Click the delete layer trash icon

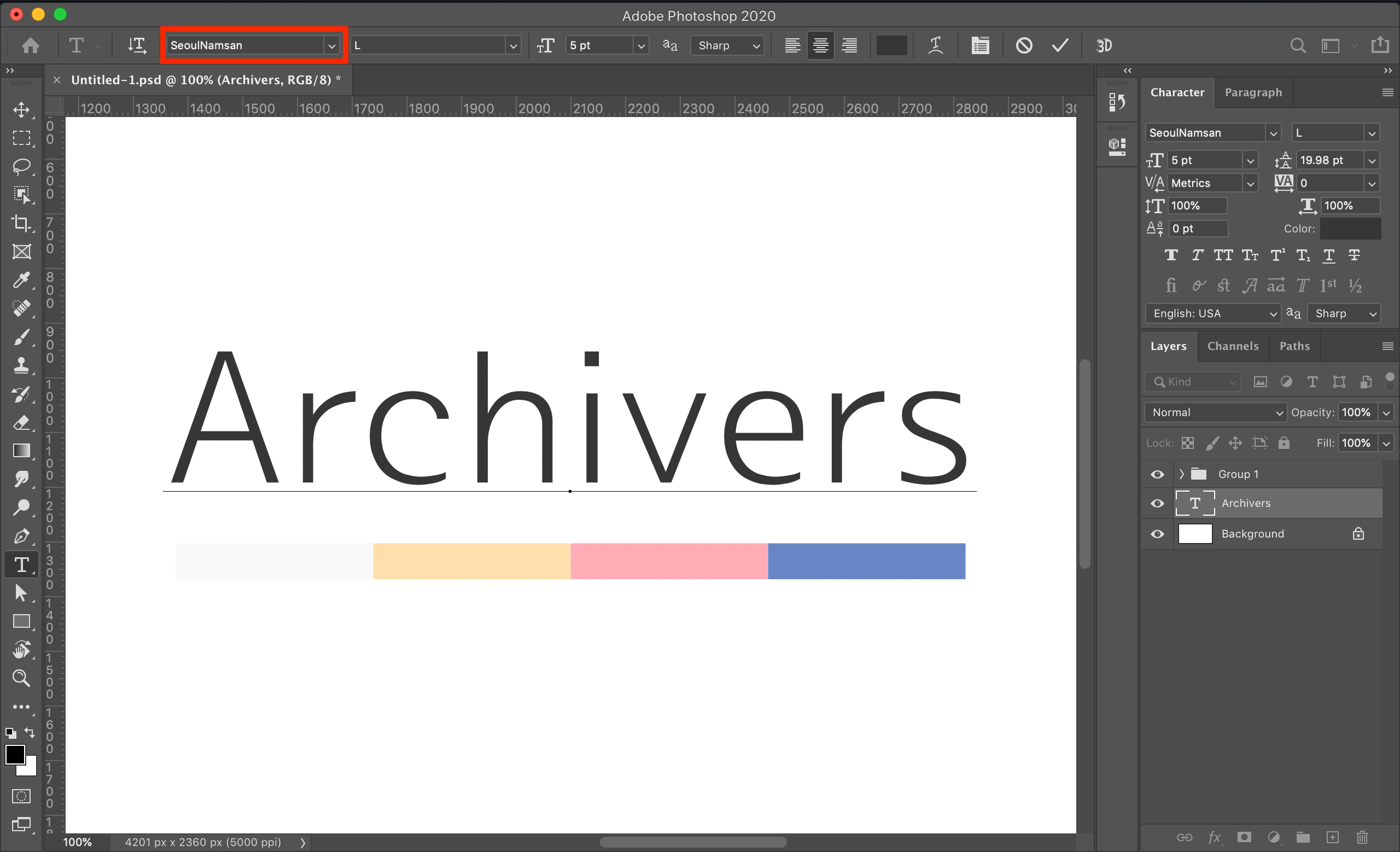[x=1362, y=837]
